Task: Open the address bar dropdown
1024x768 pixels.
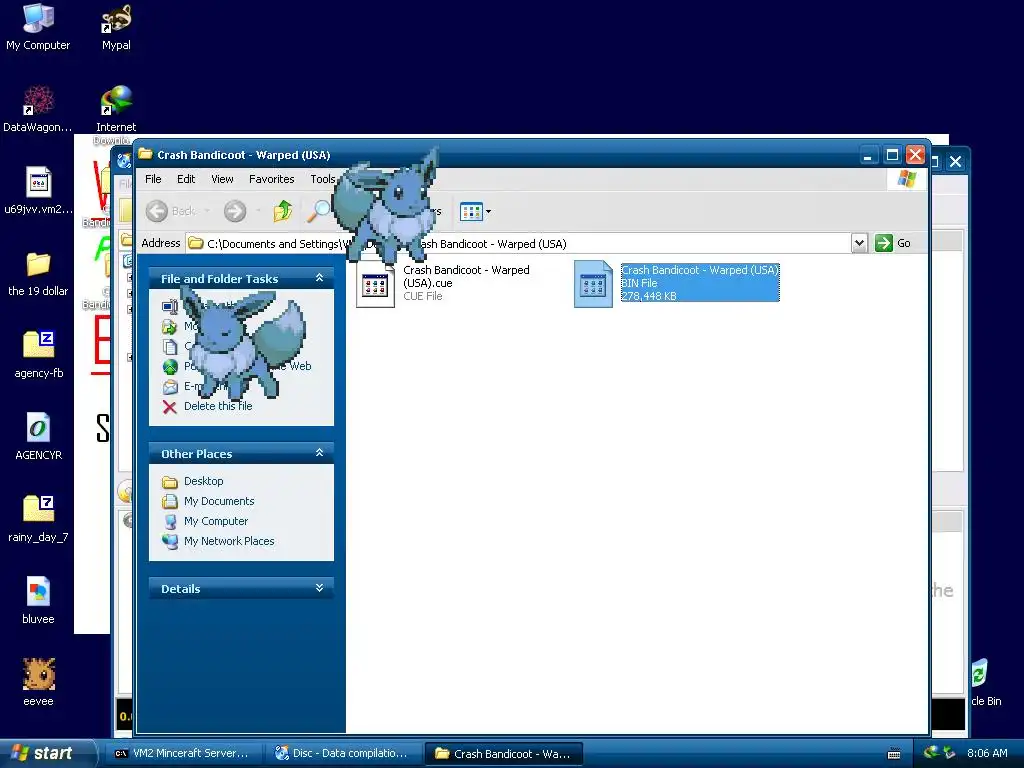Action: pos(859,244)
